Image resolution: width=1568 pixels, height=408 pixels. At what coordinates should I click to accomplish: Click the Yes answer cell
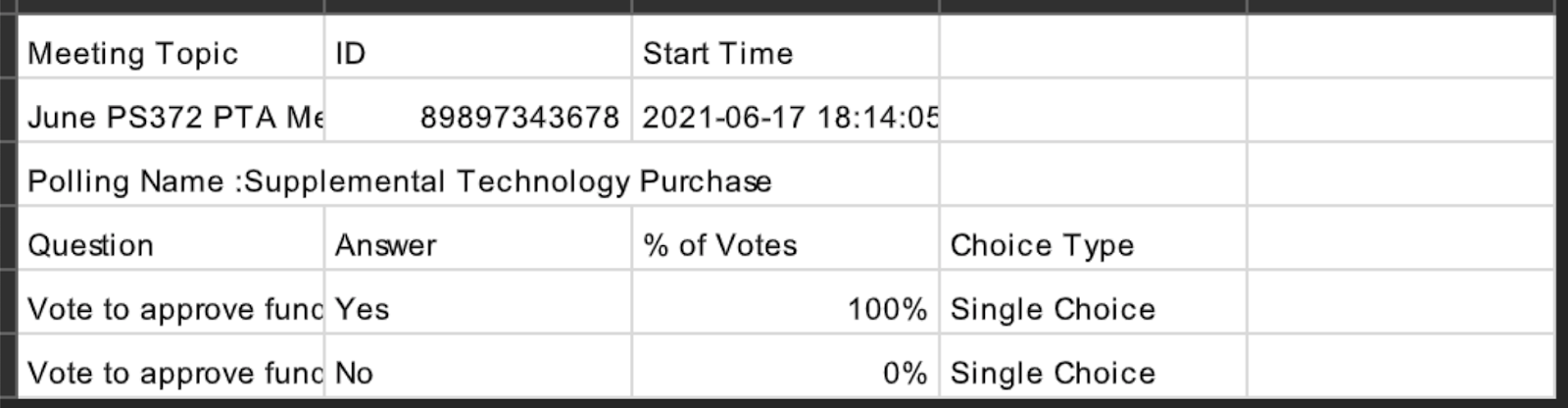tap(477, 301)
